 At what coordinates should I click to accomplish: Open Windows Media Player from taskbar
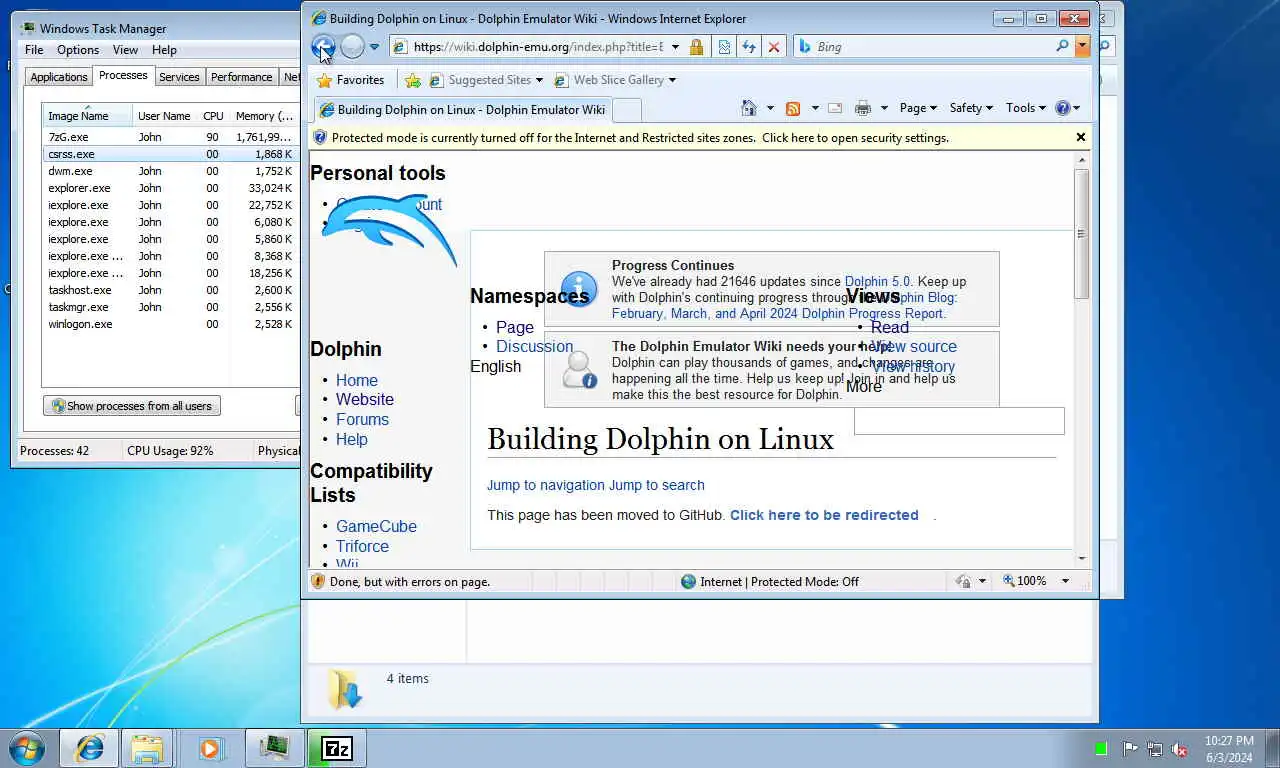(x=209, y=747)
